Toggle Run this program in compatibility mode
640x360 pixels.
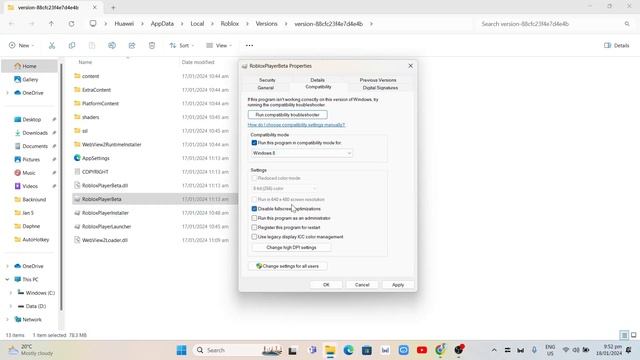[254, 143]
